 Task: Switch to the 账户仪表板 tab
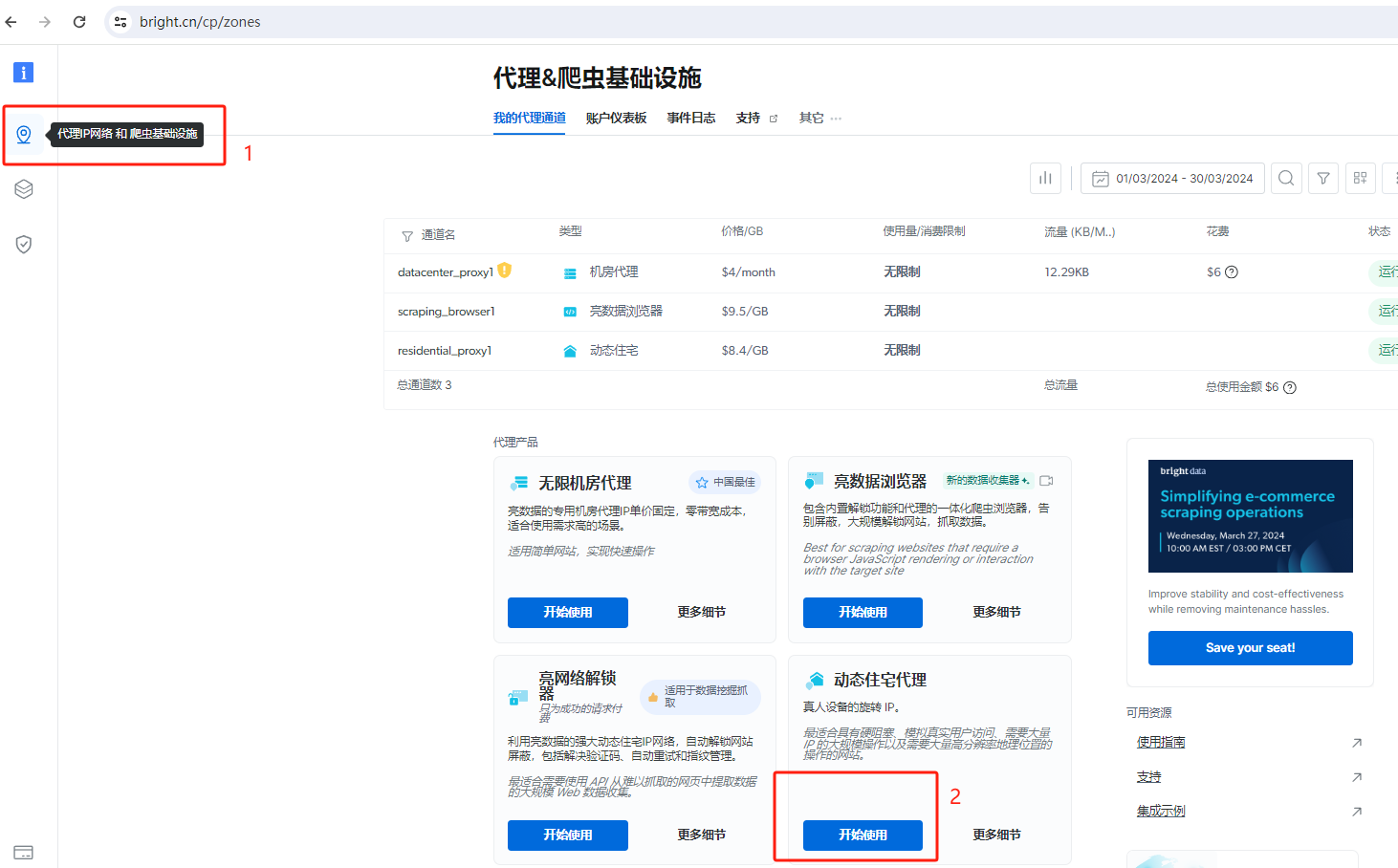pyautogui.click(x=616, y=118)
